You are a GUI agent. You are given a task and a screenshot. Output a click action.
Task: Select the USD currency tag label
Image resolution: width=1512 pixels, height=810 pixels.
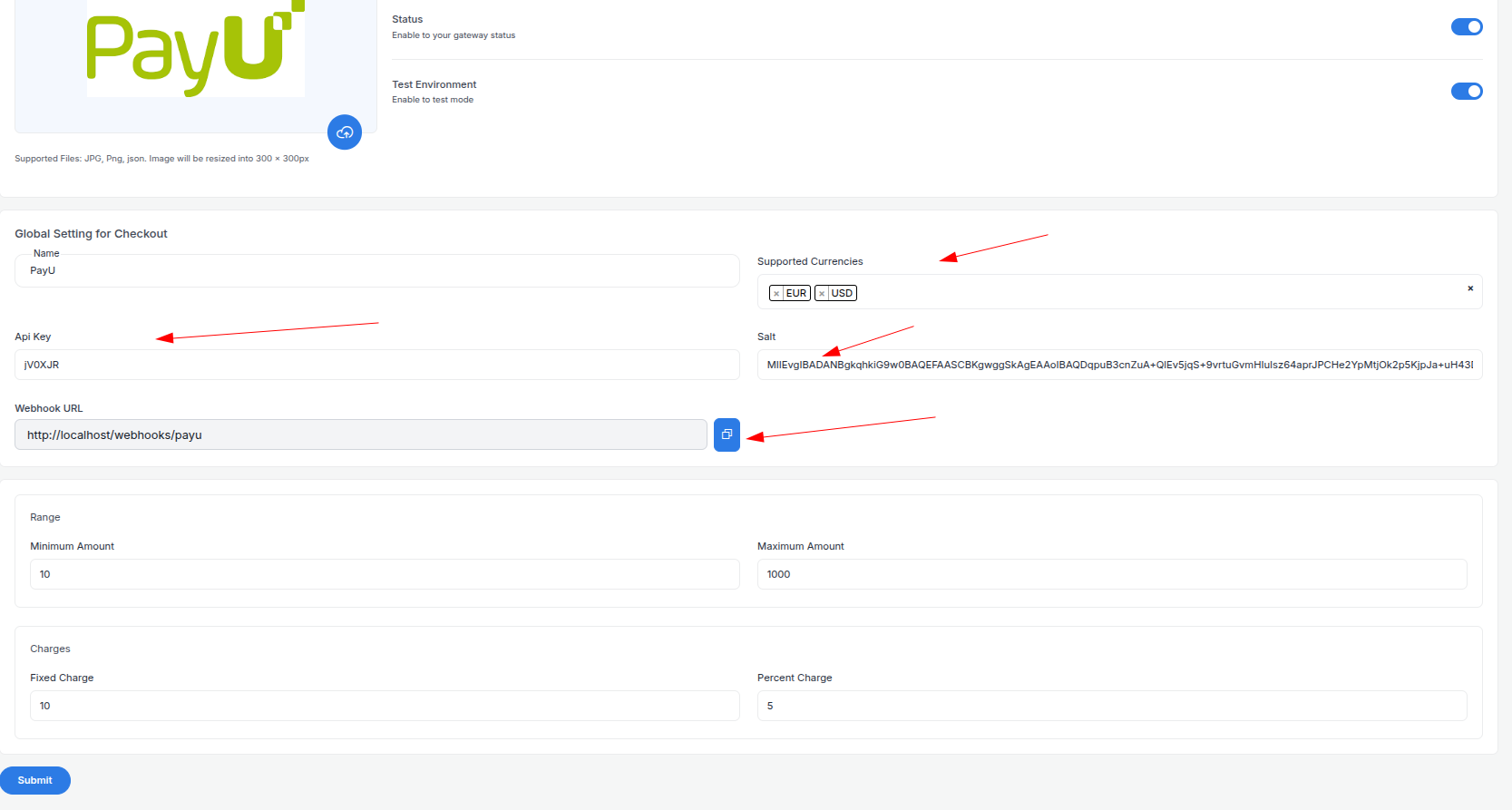[842, 293]
